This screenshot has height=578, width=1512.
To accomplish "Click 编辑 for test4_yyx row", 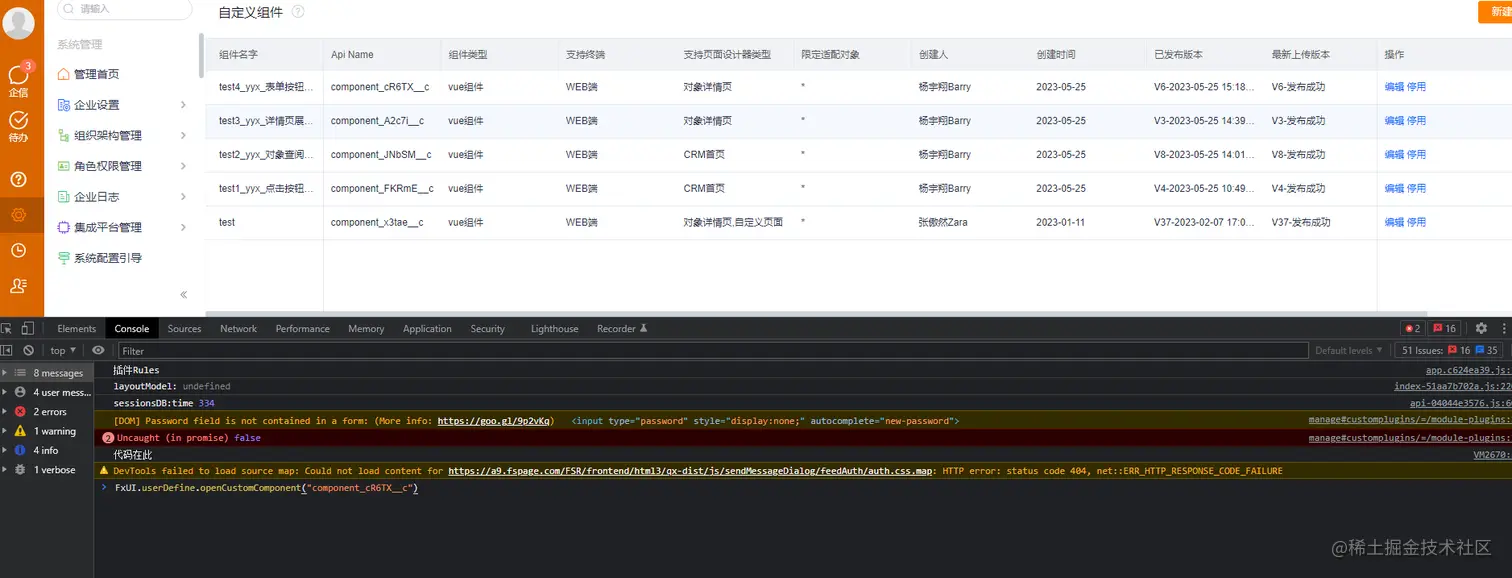I will point(1394,87).
